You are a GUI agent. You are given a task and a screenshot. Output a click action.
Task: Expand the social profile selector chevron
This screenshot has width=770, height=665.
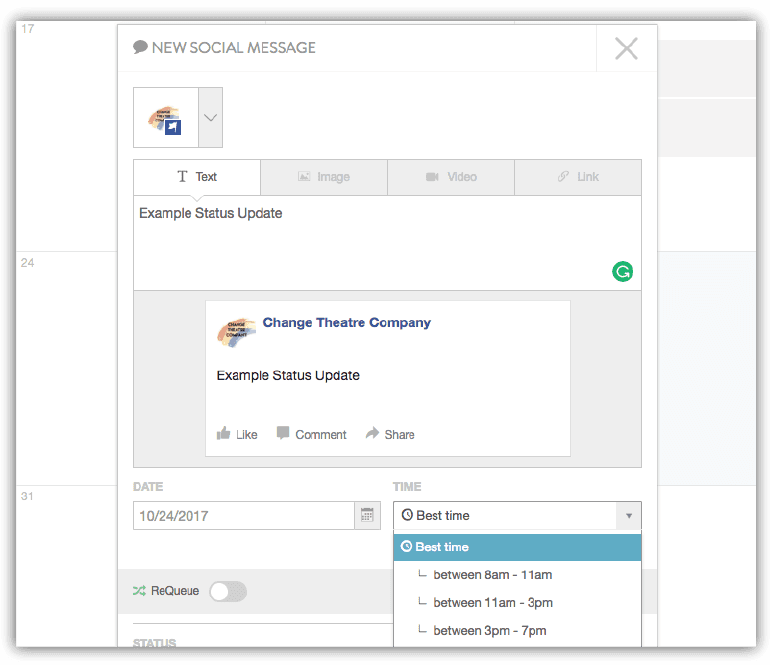[210, 117]
